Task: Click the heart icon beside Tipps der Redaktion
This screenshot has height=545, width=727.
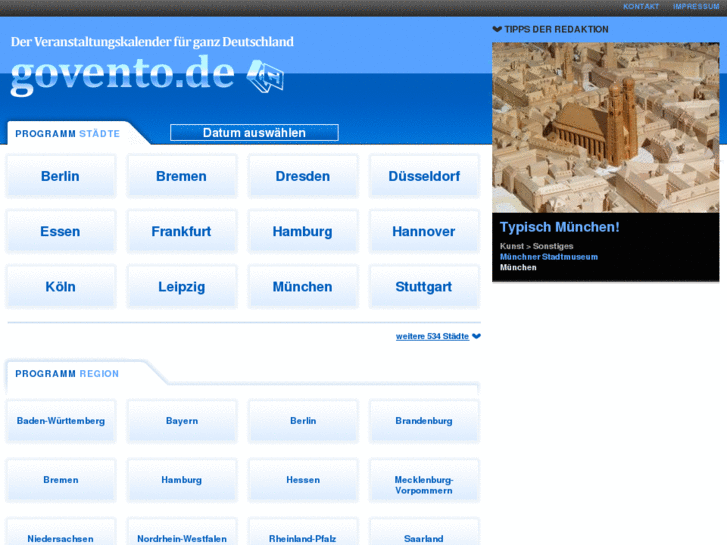Action: click(x=497, y=29)
